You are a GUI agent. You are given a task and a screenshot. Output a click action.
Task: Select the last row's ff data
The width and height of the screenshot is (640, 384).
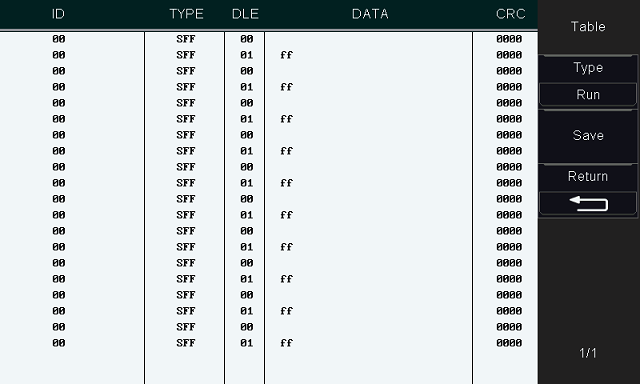tap(287, 343)
